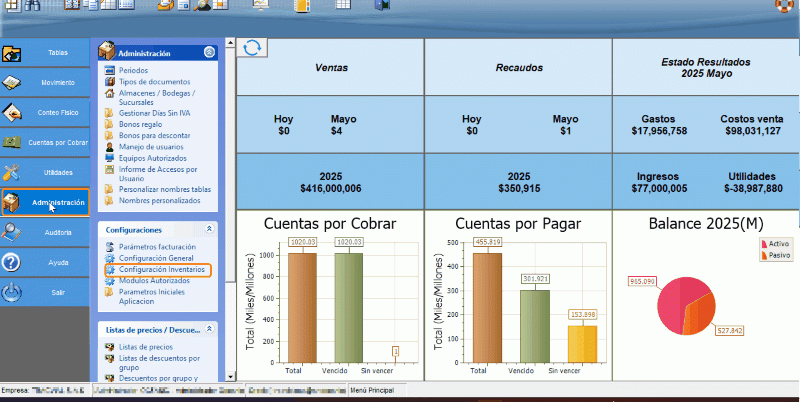The image size is (800, 402).
Task: Collapse the Administración panel section
Action: (209, 52)
